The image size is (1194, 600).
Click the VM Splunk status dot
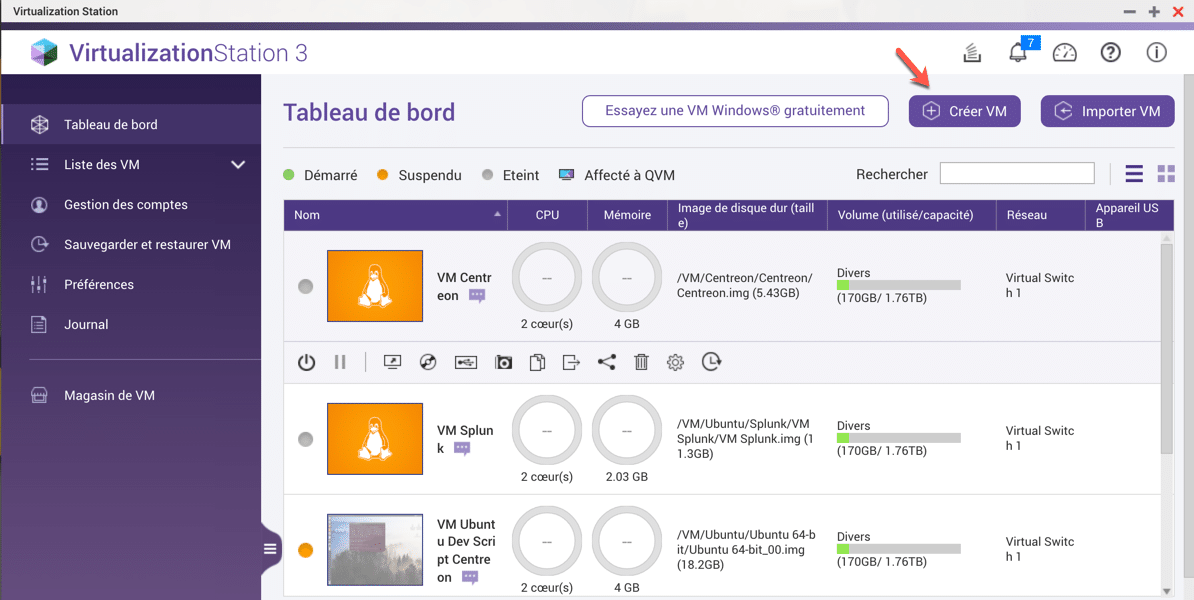click(x=305, y=439)
